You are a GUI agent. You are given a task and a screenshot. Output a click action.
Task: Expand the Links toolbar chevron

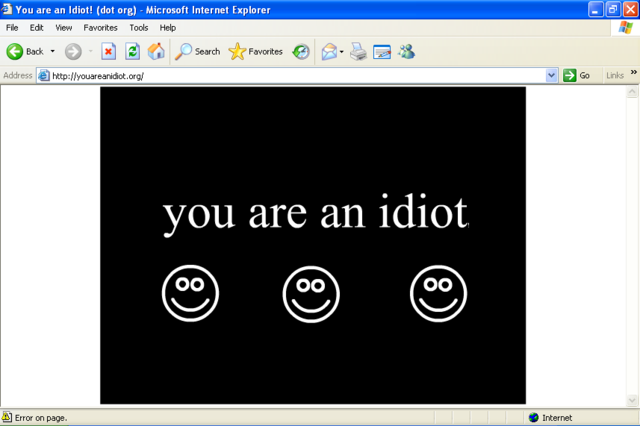point(633,72)
